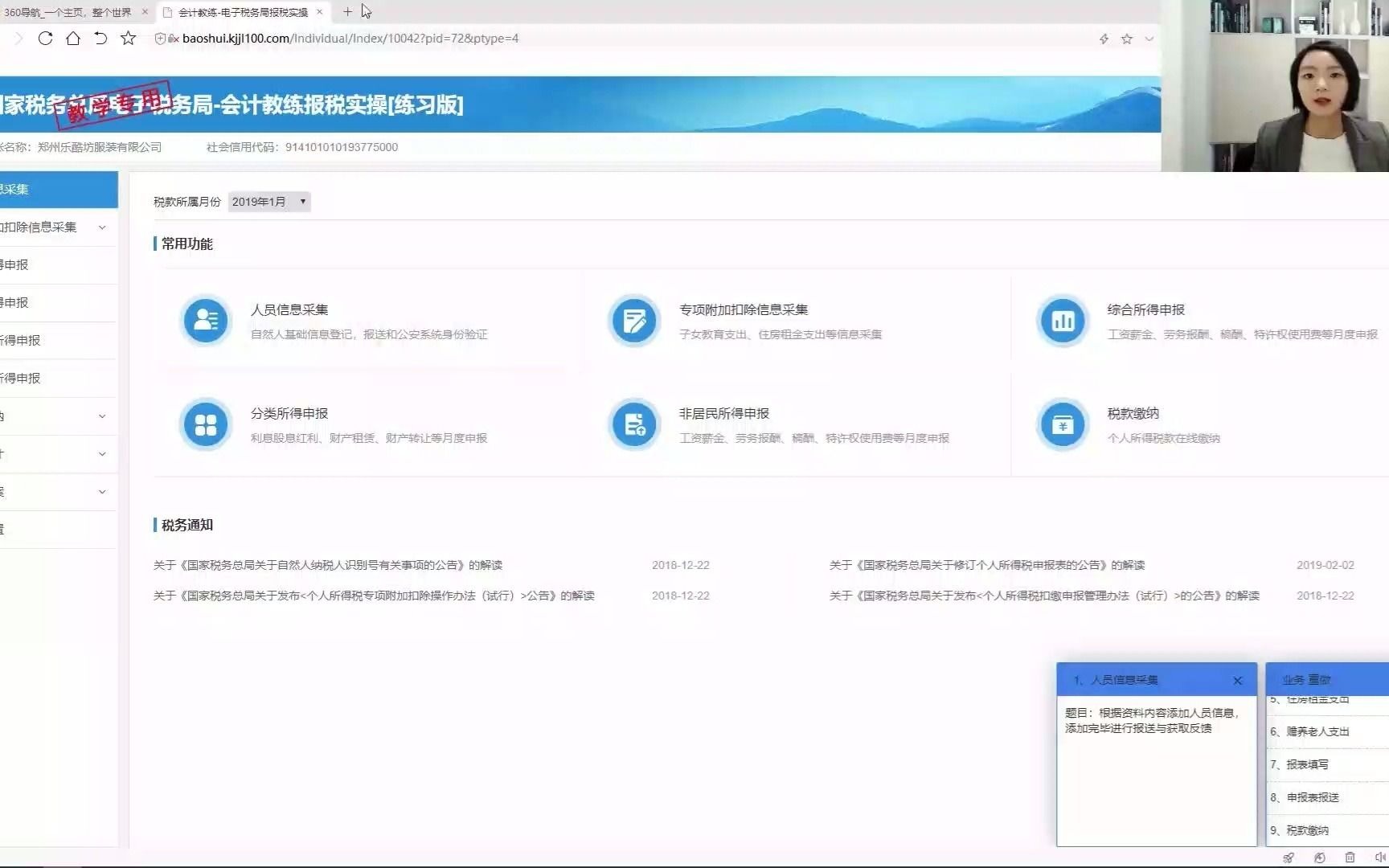The height and width of the screenshot is (868, 1389).
Task: Click the 非居民所得申报 title text
Action: coord(724,414)
